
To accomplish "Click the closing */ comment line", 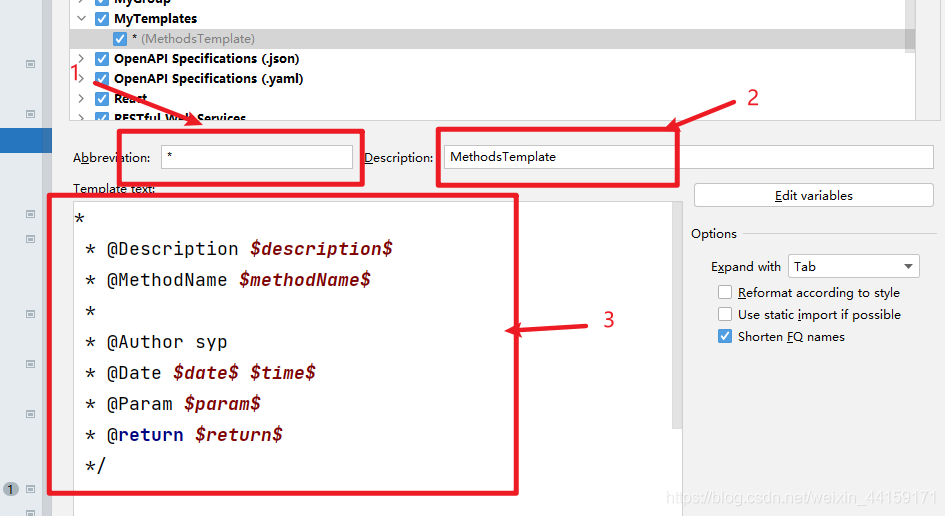I will 95,465.
